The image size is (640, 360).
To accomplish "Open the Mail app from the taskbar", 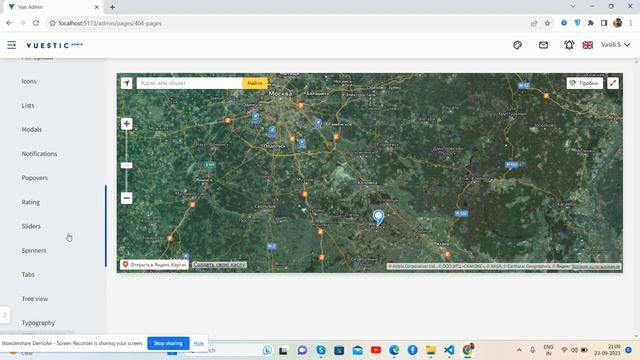I will point(358,350).
